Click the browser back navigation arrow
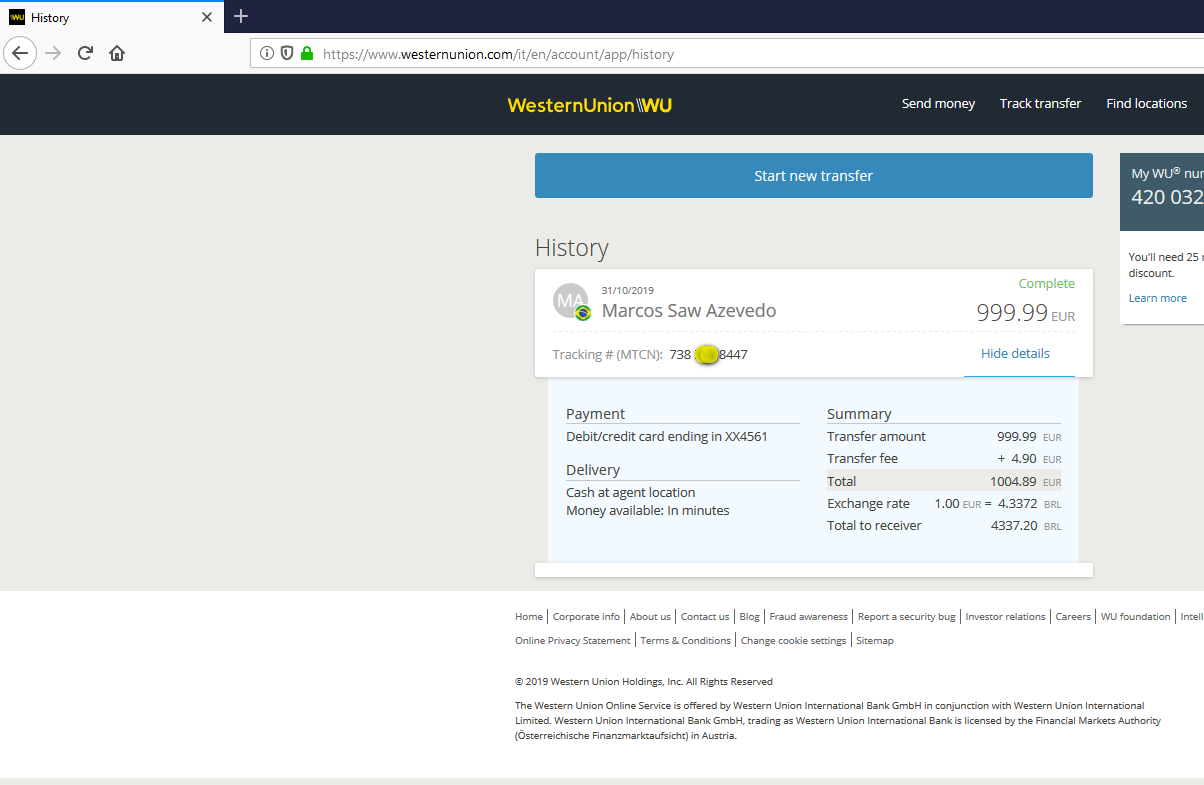Viewport: 1204px width, 785px height. (20, 53)
